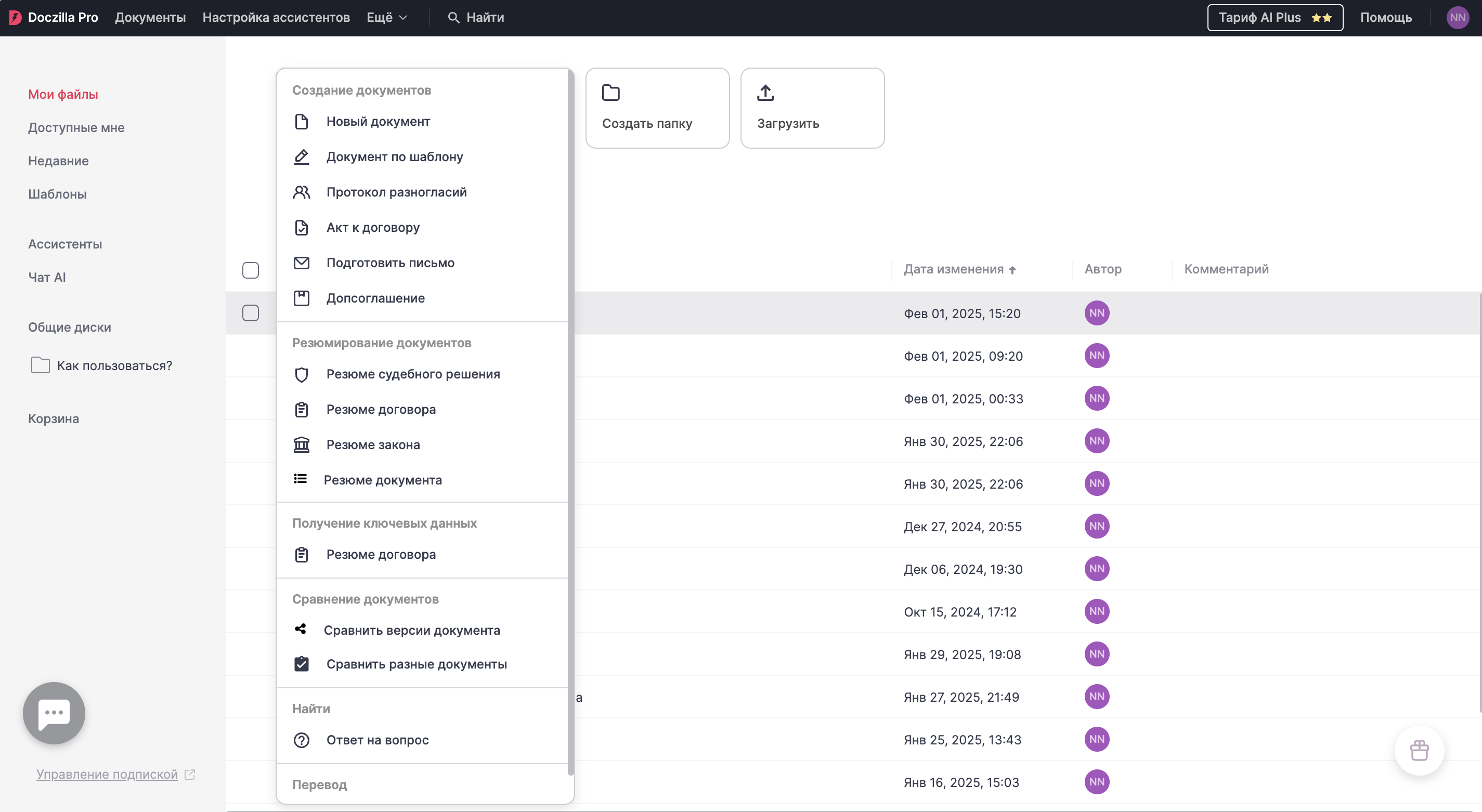Toggle the select-all checkbox in table header

(250, 270)
